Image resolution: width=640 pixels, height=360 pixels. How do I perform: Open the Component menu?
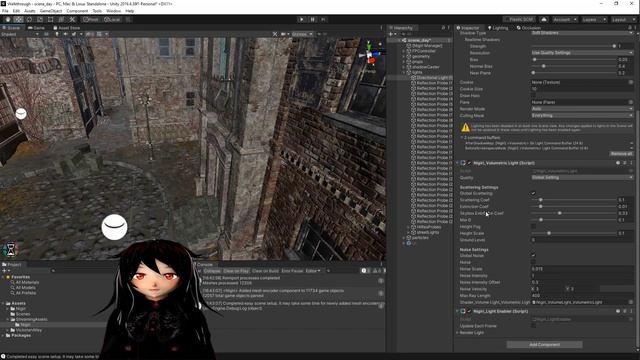click(77, 11)
